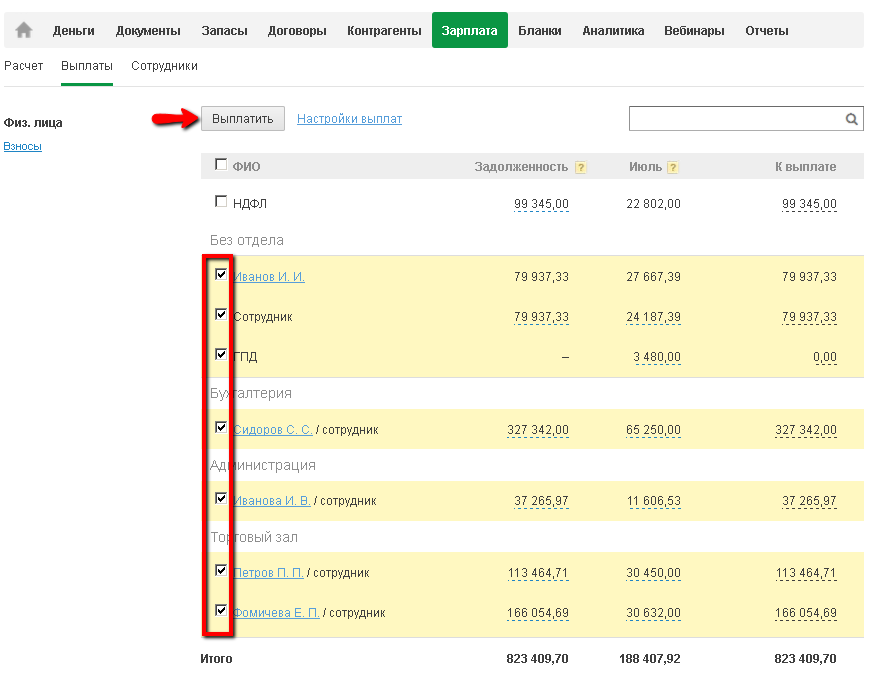The image size is (877, 682).
Task: Open the Контрагенты section
Action: (384, 31)
